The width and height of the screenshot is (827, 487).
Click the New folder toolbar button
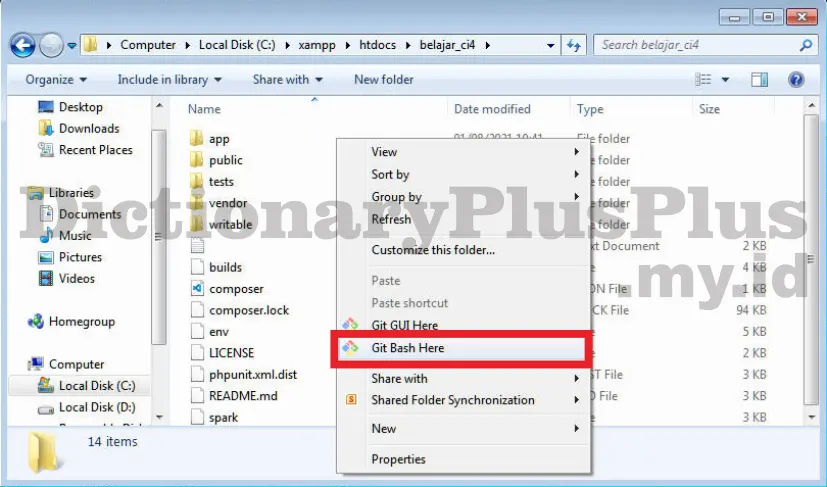[383, 80]
